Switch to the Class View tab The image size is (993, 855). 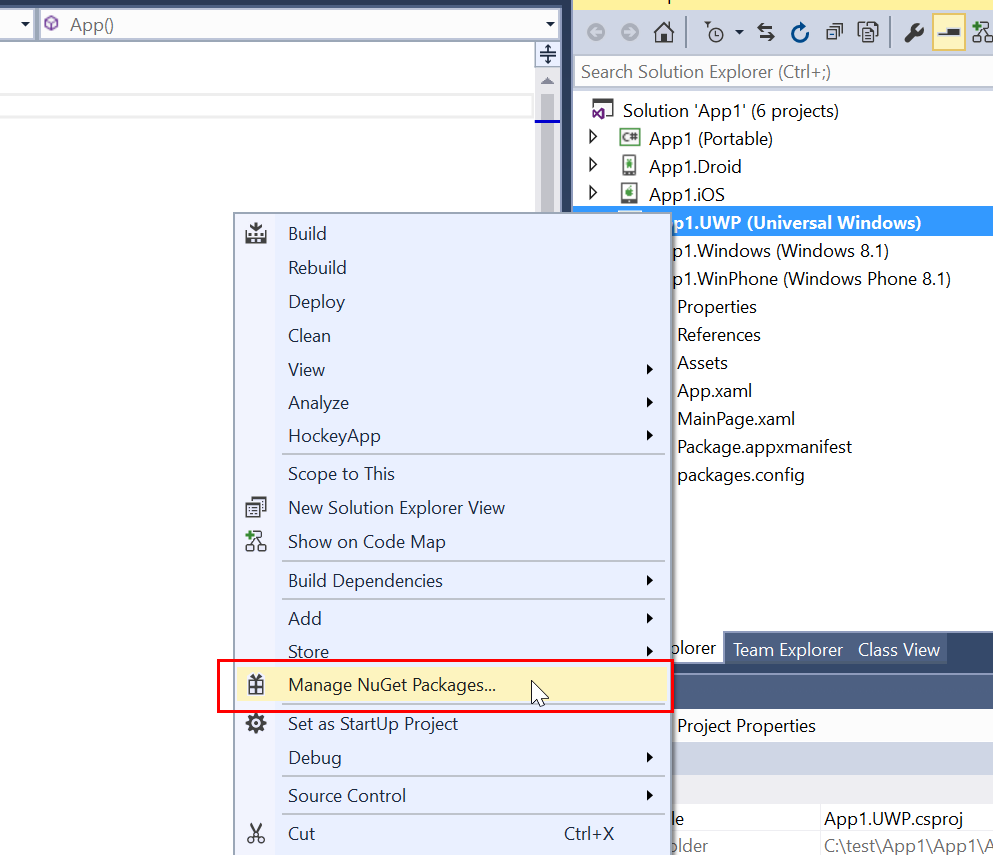coord(899,650)
